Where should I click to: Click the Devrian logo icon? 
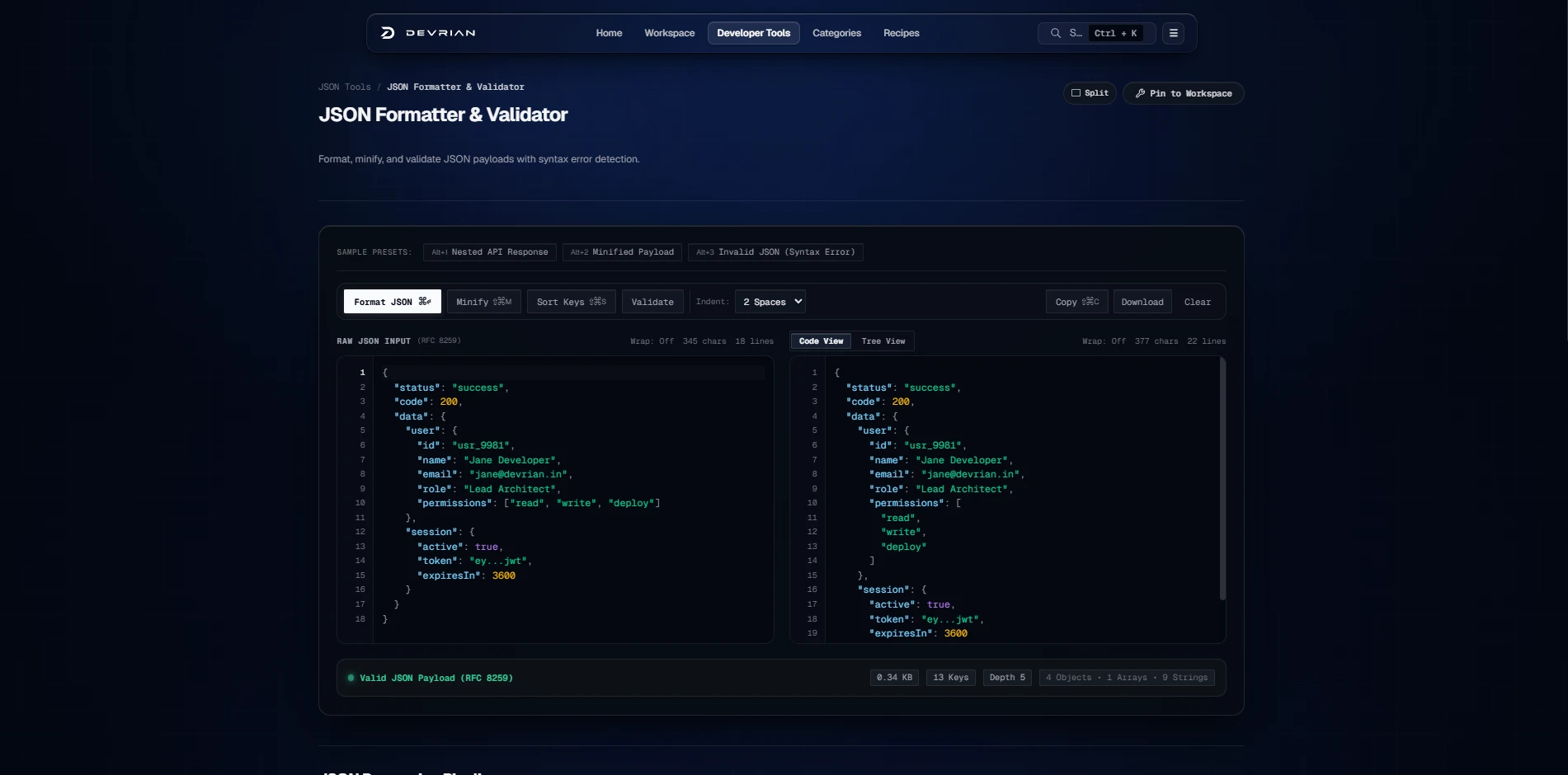388,33
